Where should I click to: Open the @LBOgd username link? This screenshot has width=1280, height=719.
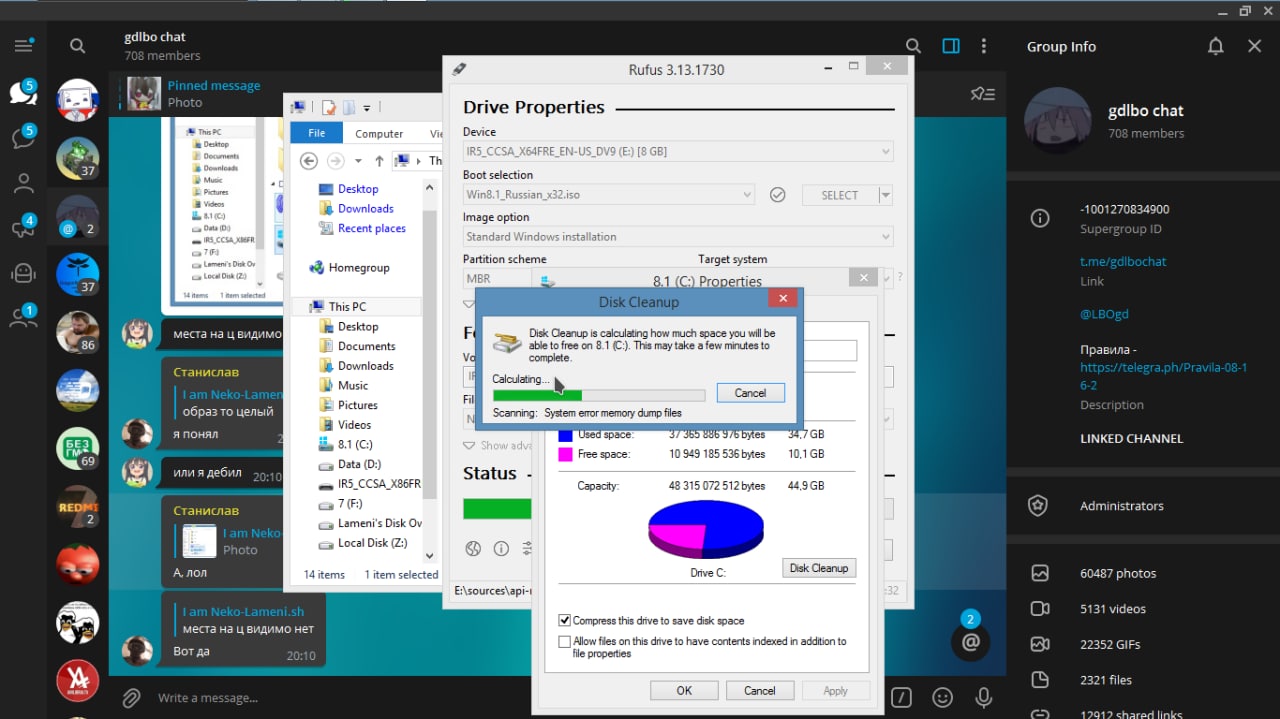coord(1104,314)
